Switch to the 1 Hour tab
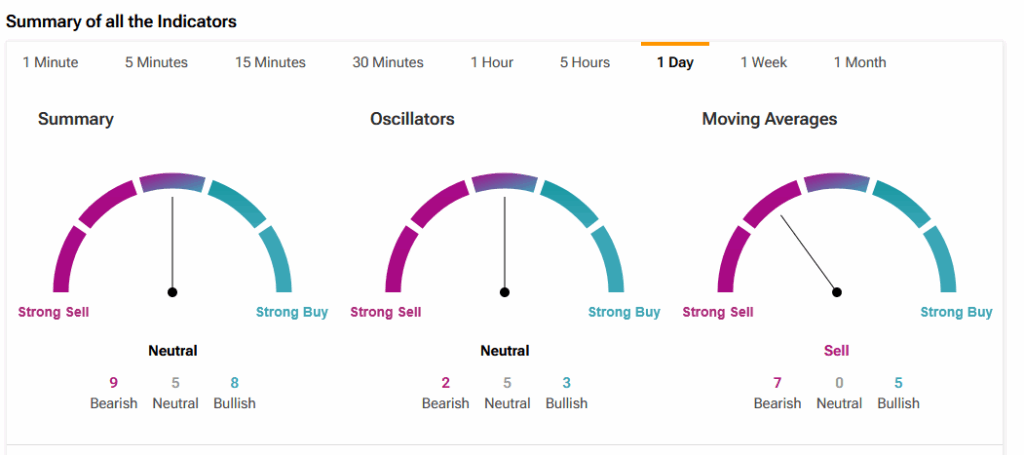1024x455 pixels. coord(492,62)
